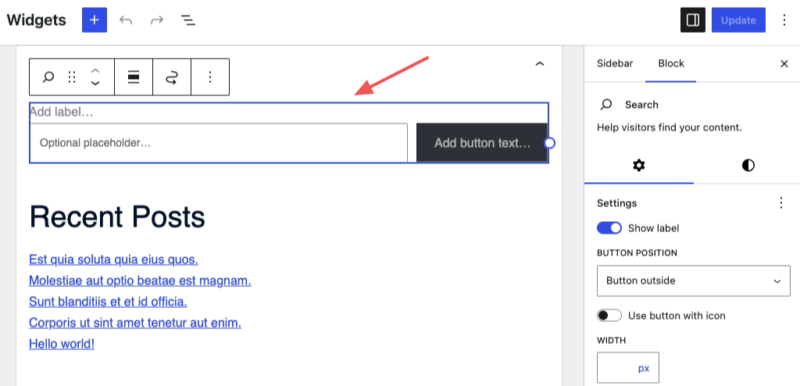
Task: Change the width px unit selector
Action: point(644,368)
